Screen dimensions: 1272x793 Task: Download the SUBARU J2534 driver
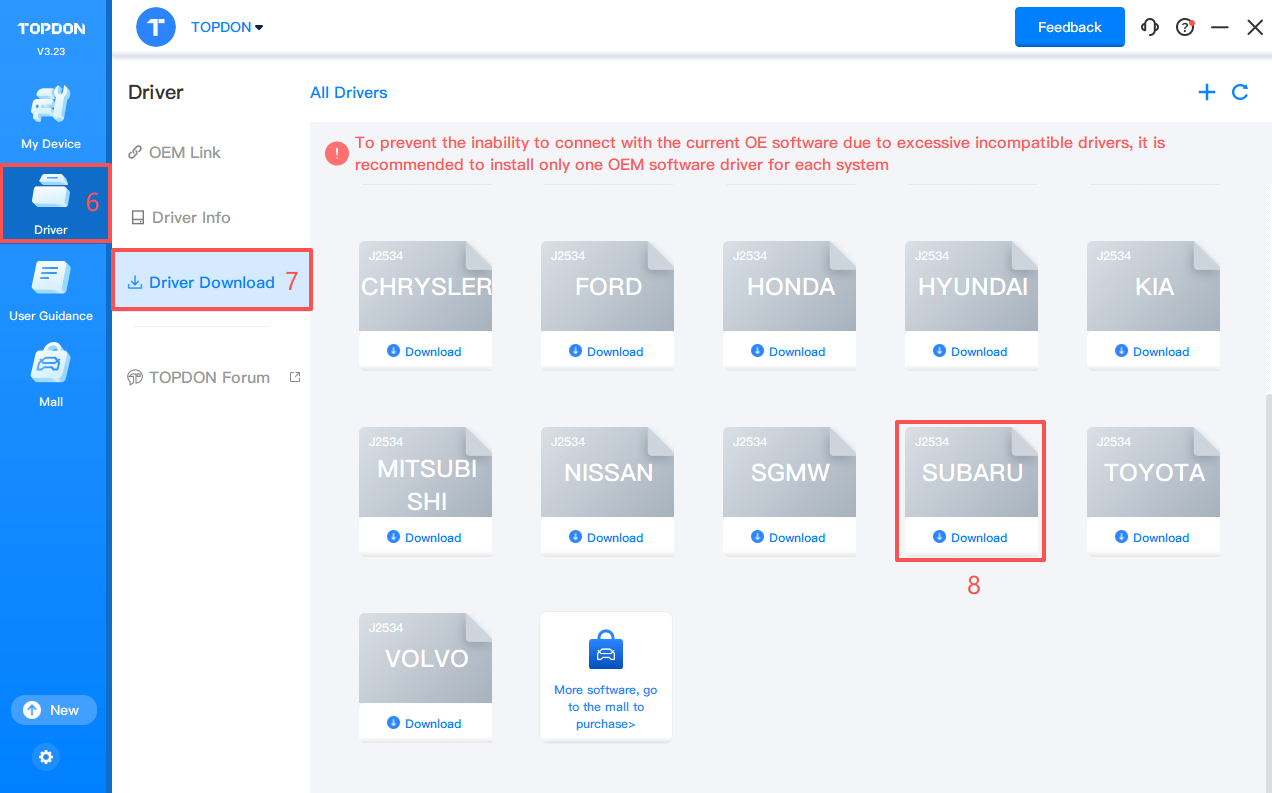[970, 538]
